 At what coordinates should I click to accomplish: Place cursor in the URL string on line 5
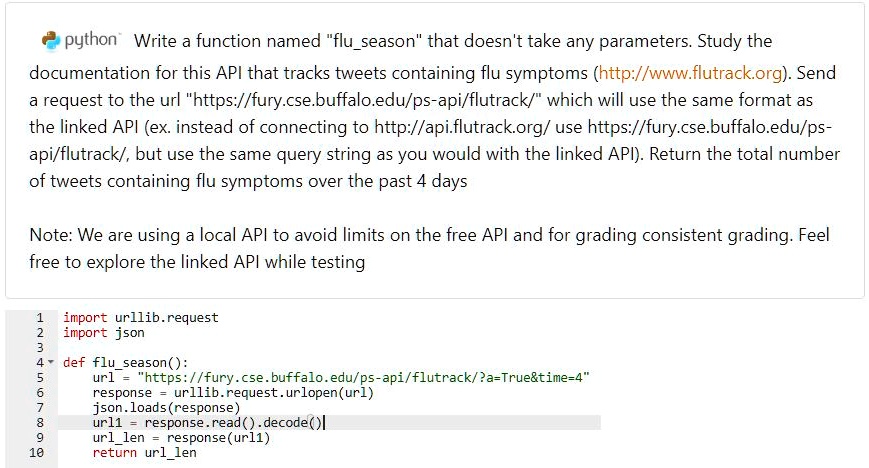tap(364, 378)
